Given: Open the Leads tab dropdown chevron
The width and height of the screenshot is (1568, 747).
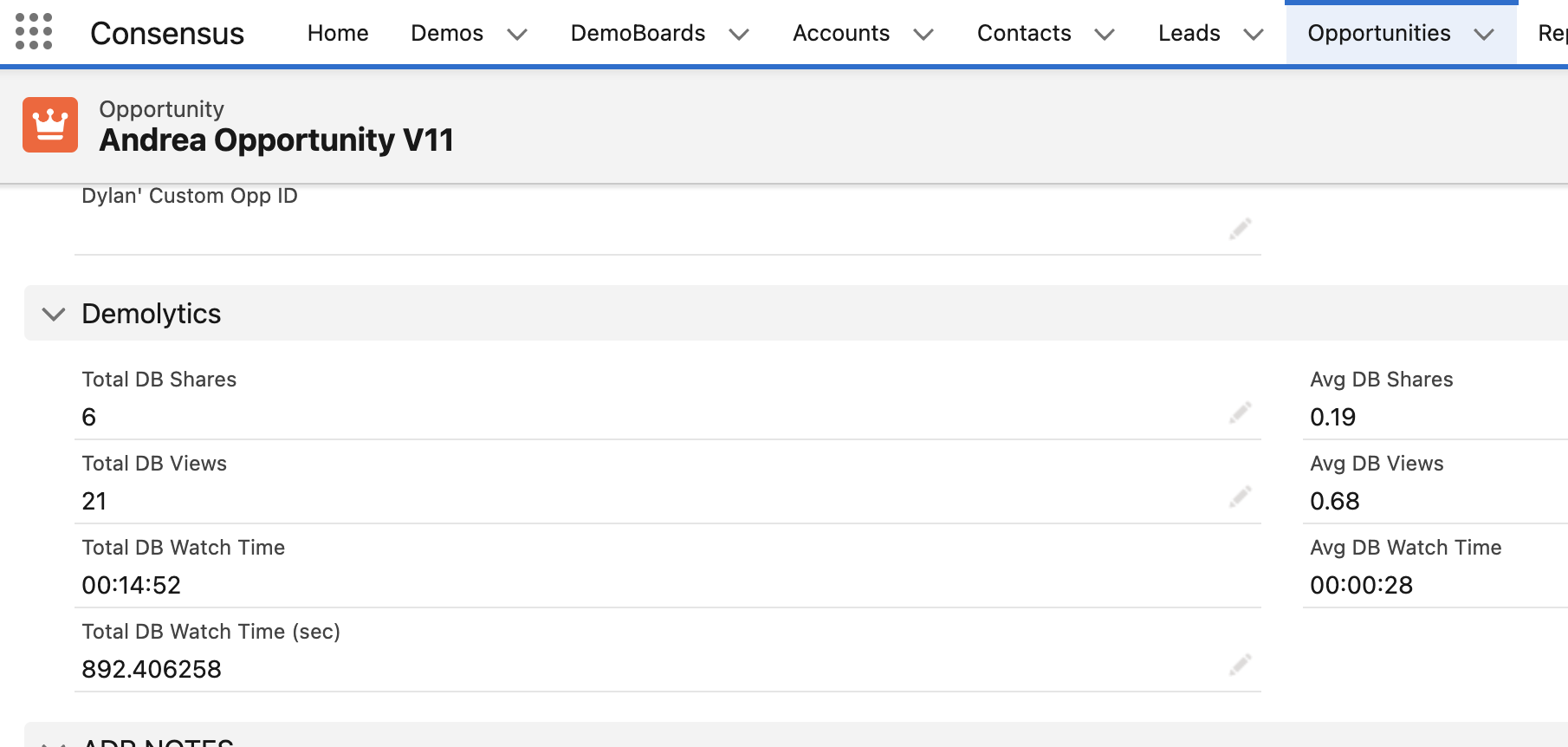Looking at the screenshot, I should coord(1254,34).
